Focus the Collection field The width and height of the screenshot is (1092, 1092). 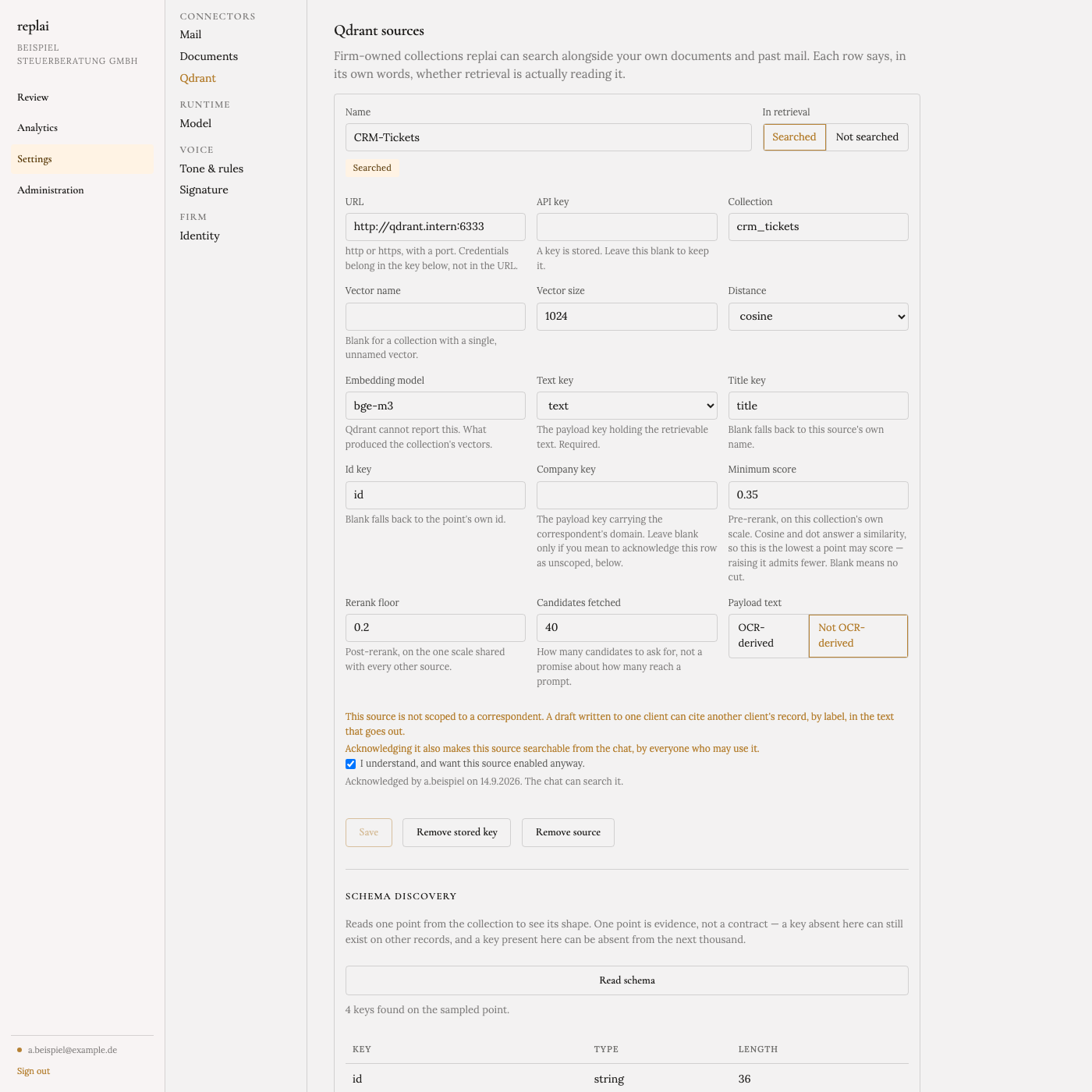coord(818,227)
